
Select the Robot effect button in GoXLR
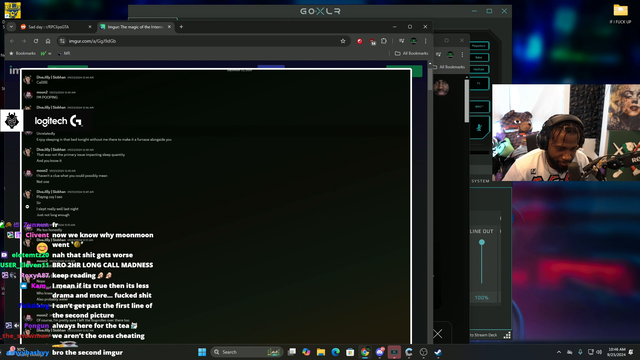pyautogui.click(x=479, y=58)
